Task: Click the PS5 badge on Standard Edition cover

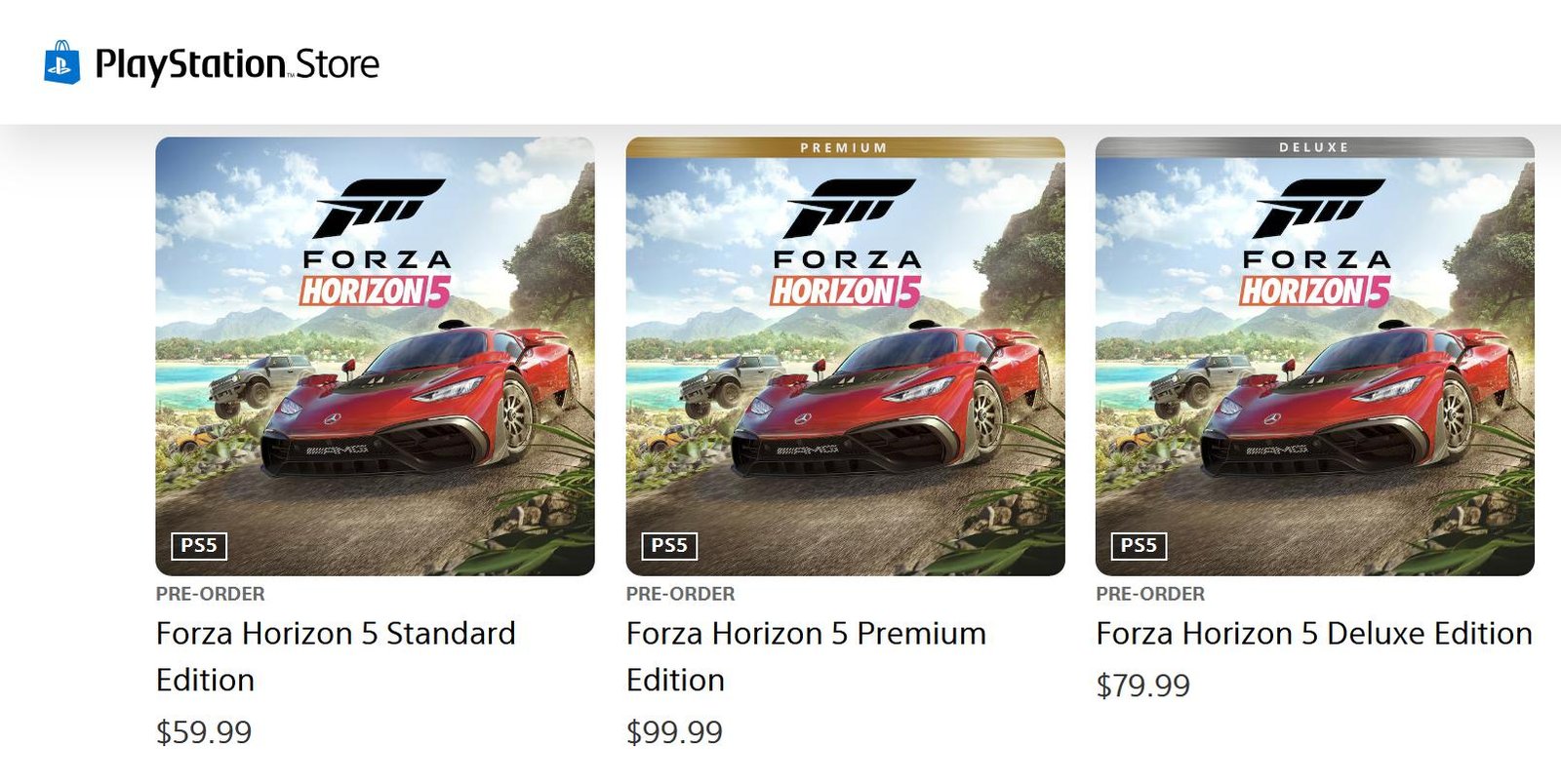Action: click(x=199, y=546)
